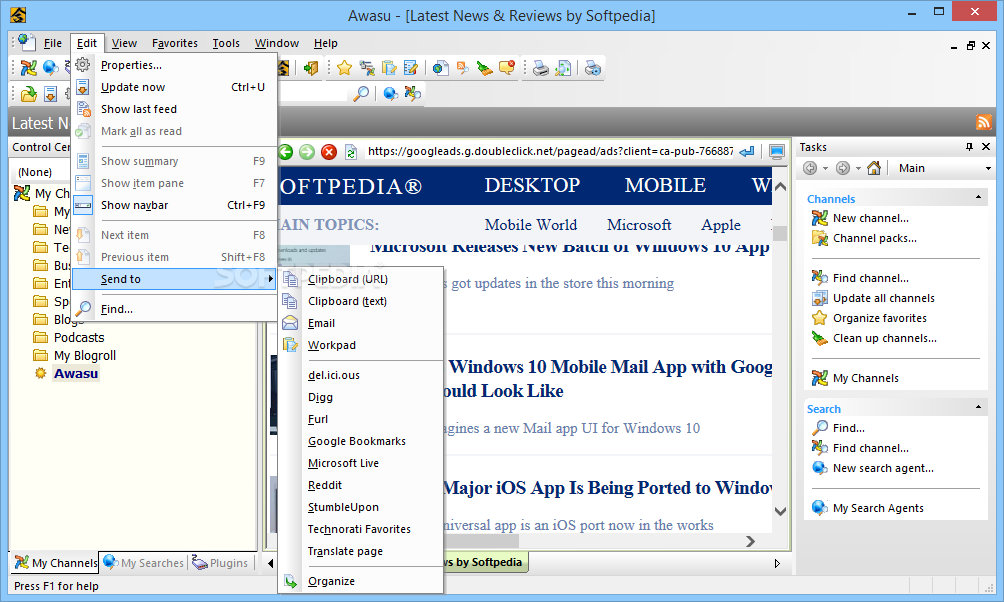This screenshot has width=1004, height=602.
Task: Toggle the Tasks pane pin button
Action: [969, 147]
